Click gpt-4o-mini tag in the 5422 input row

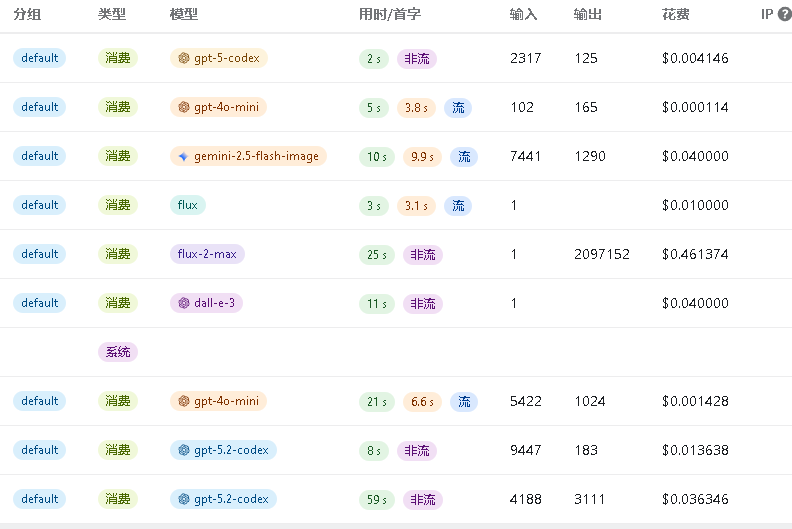point(218,401)
